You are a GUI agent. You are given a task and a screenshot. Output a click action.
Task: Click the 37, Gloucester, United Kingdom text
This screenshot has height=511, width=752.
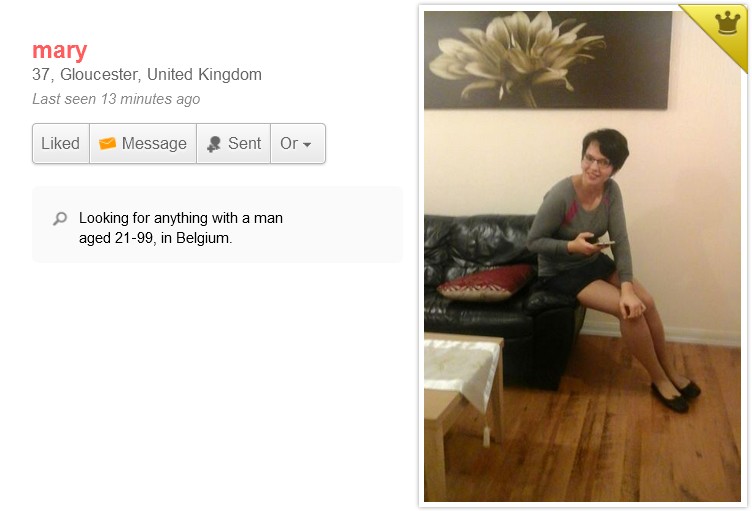pos(147,74)
